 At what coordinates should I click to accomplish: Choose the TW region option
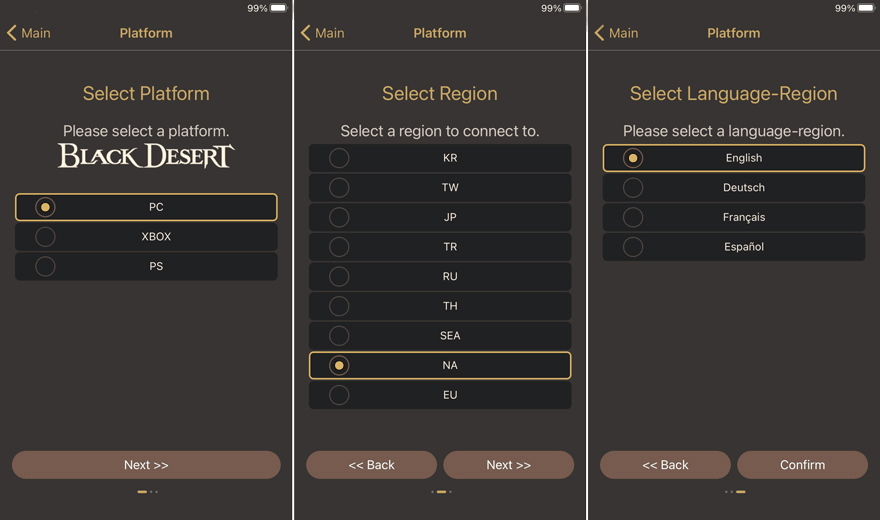click(440, 187)
